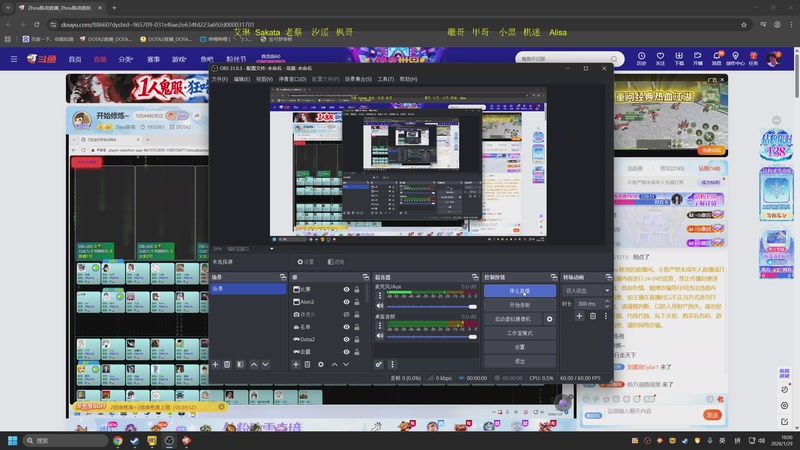Image resolution: width=800 pixels, height=450 pixels.
Task: Increase transition duration with up arrow
Action: (x=607, y=301)
